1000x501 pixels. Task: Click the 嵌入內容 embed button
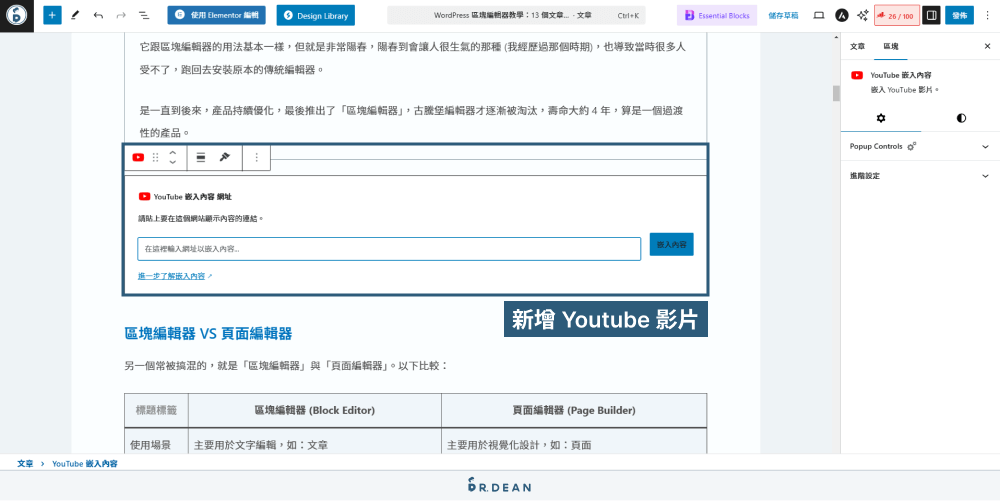[672, 244]
